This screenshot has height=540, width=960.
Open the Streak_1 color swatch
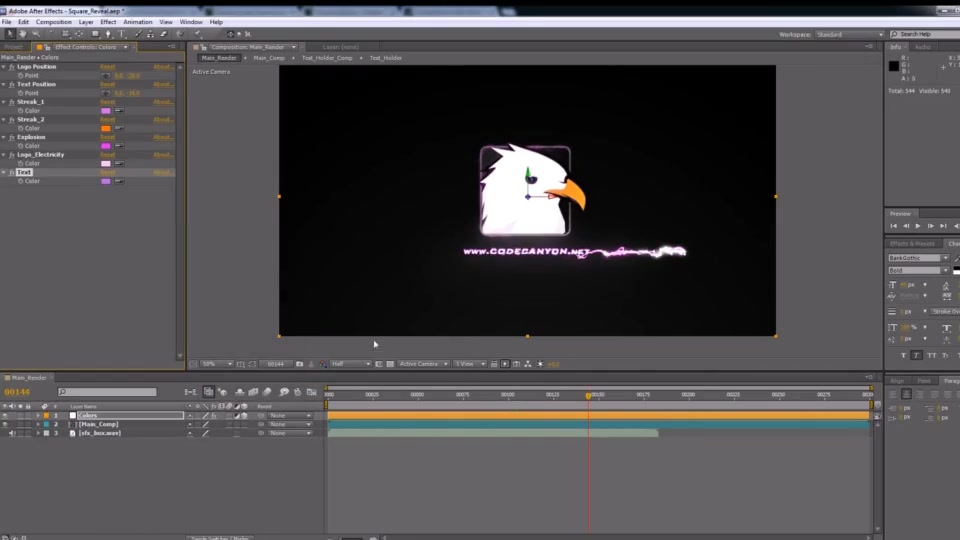pos(106,111)
